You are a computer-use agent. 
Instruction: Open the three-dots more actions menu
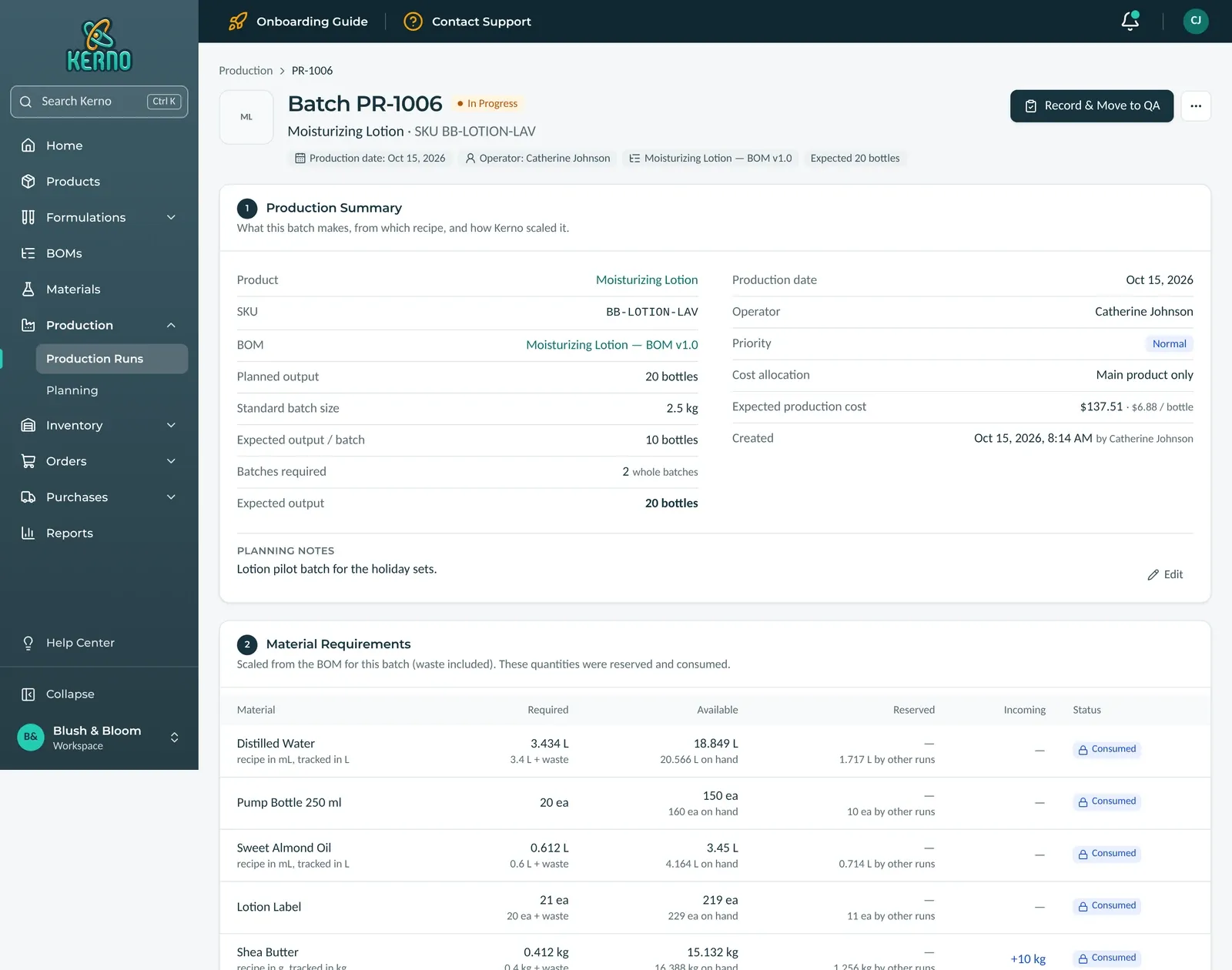click(x=1196, y=106)
